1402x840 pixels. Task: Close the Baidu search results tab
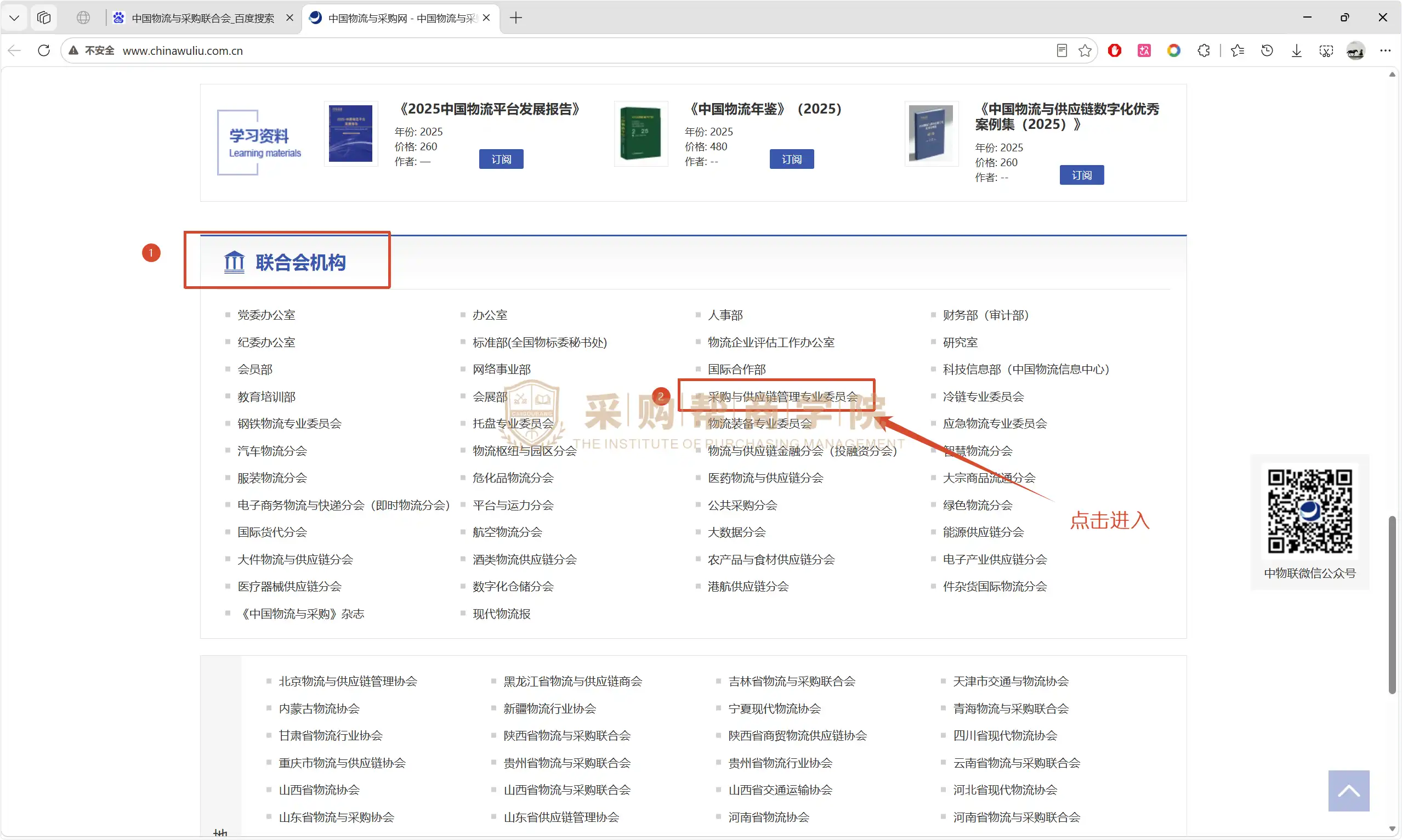[290, 18]
